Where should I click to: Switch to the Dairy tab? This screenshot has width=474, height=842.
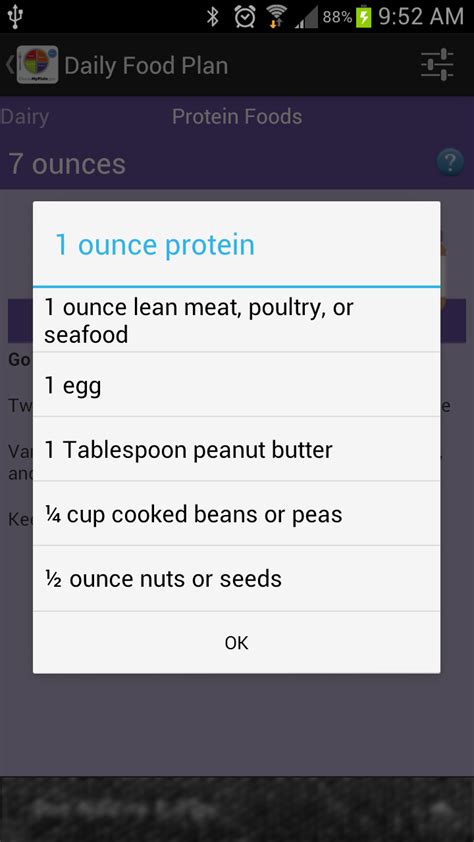pos(25,117)
